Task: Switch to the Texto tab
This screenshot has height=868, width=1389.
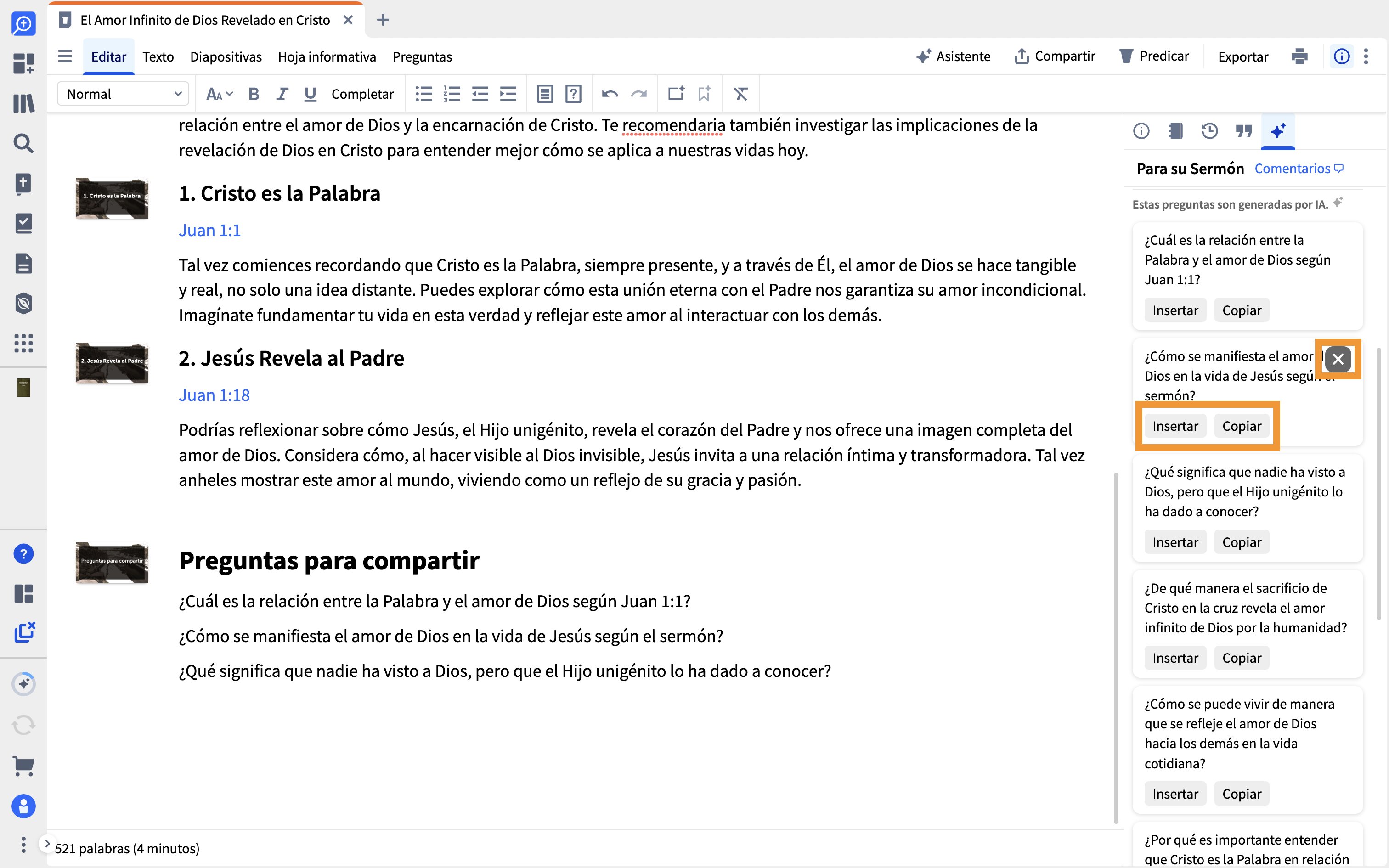Action: (x=158, y=57)
